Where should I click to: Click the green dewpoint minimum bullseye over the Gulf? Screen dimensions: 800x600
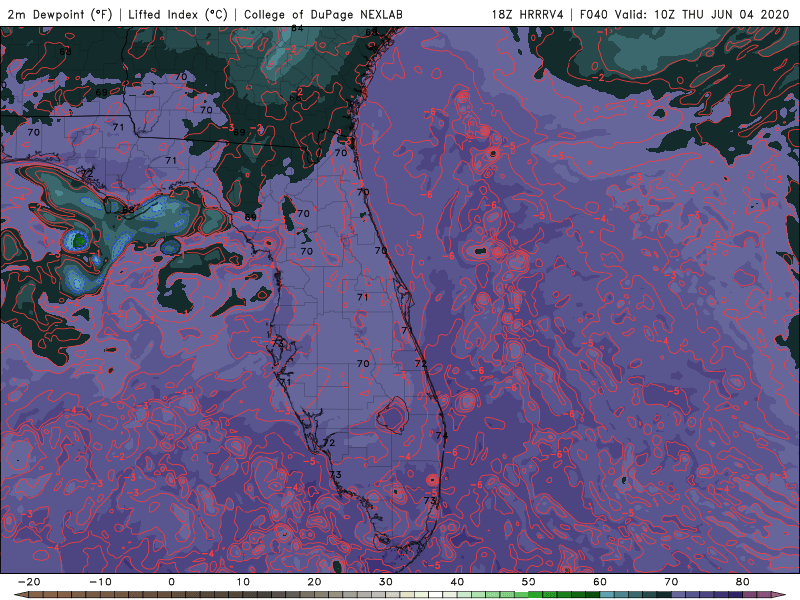tap(79, 240)
